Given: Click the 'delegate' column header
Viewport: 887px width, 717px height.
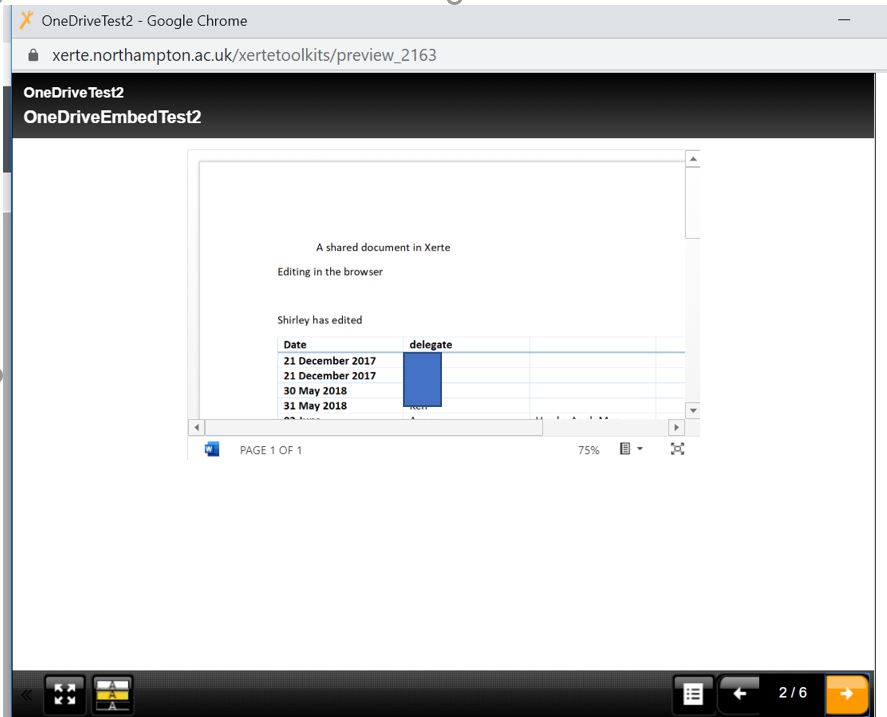Looking at the screenshot, I should pyautogui.click(x=430, y=345).
